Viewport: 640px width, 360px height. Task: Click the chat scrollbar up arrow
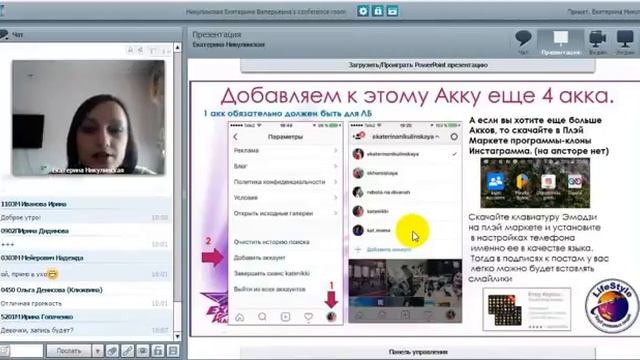coord(178,47)
